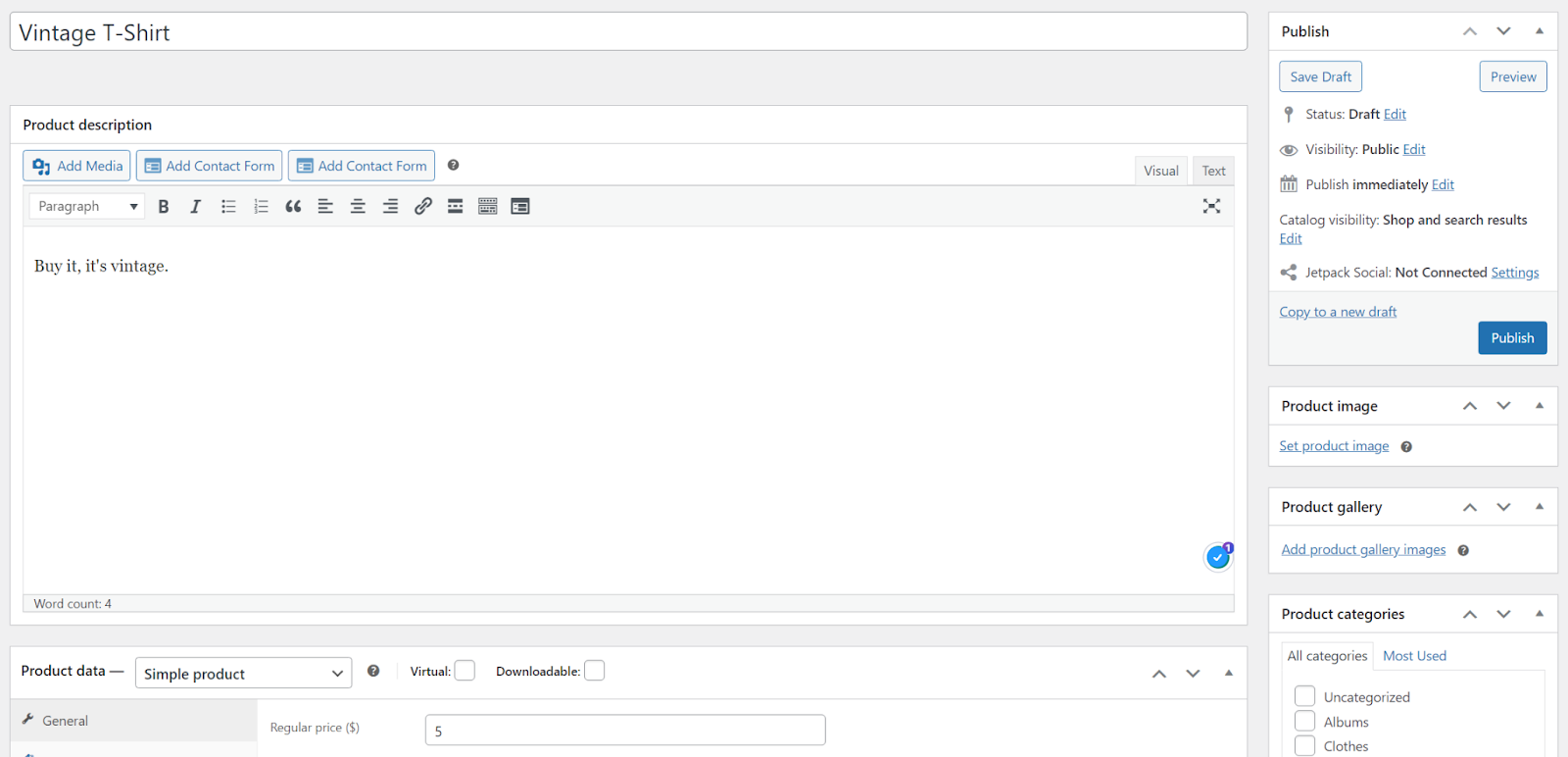Screen dimensions: 1568x757
Task: Enable the Downloadable product checkbox
Action: [x=594, y=671]
